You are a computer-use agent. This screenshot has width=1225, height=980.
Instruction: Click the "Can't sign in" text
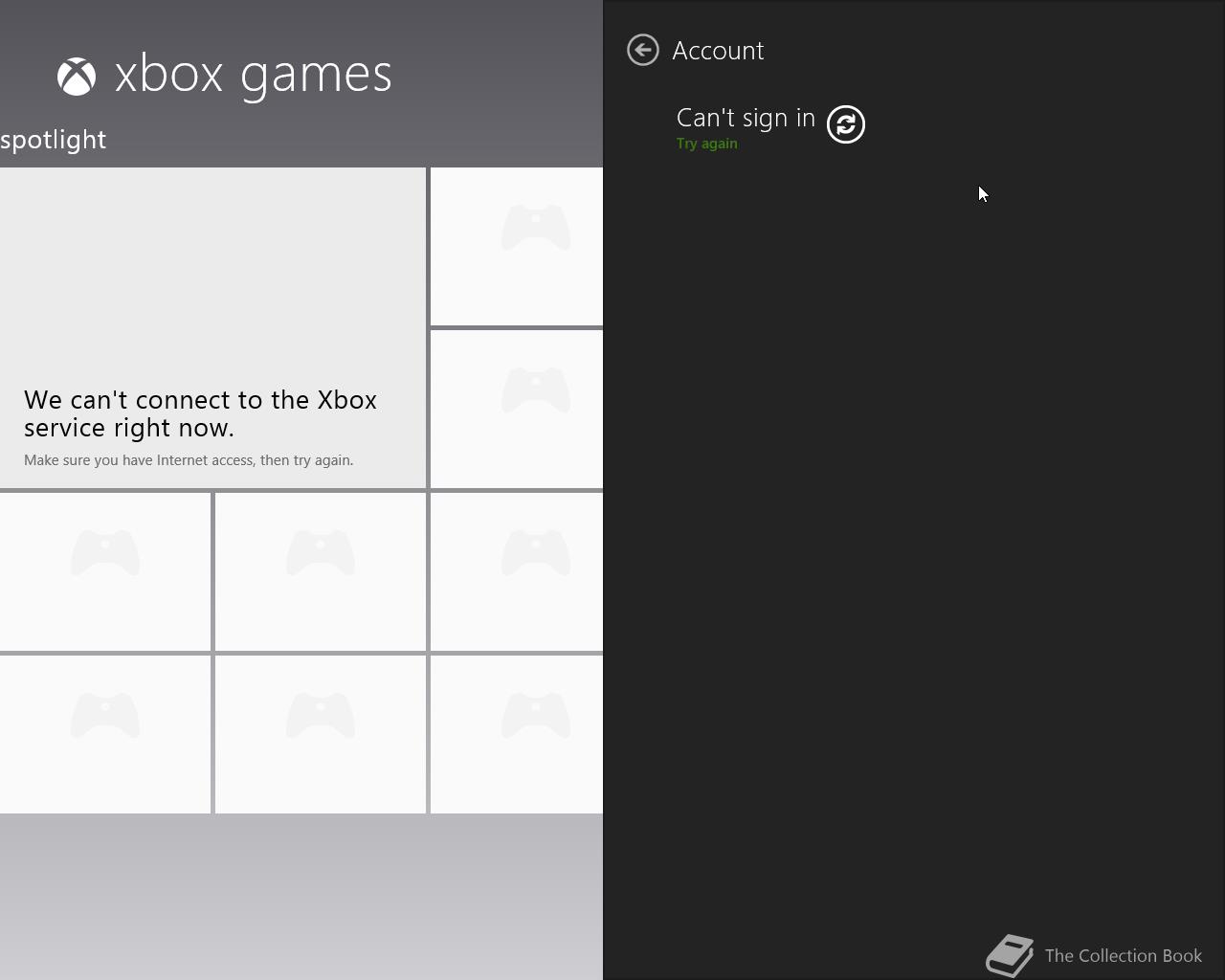[746, 118]
